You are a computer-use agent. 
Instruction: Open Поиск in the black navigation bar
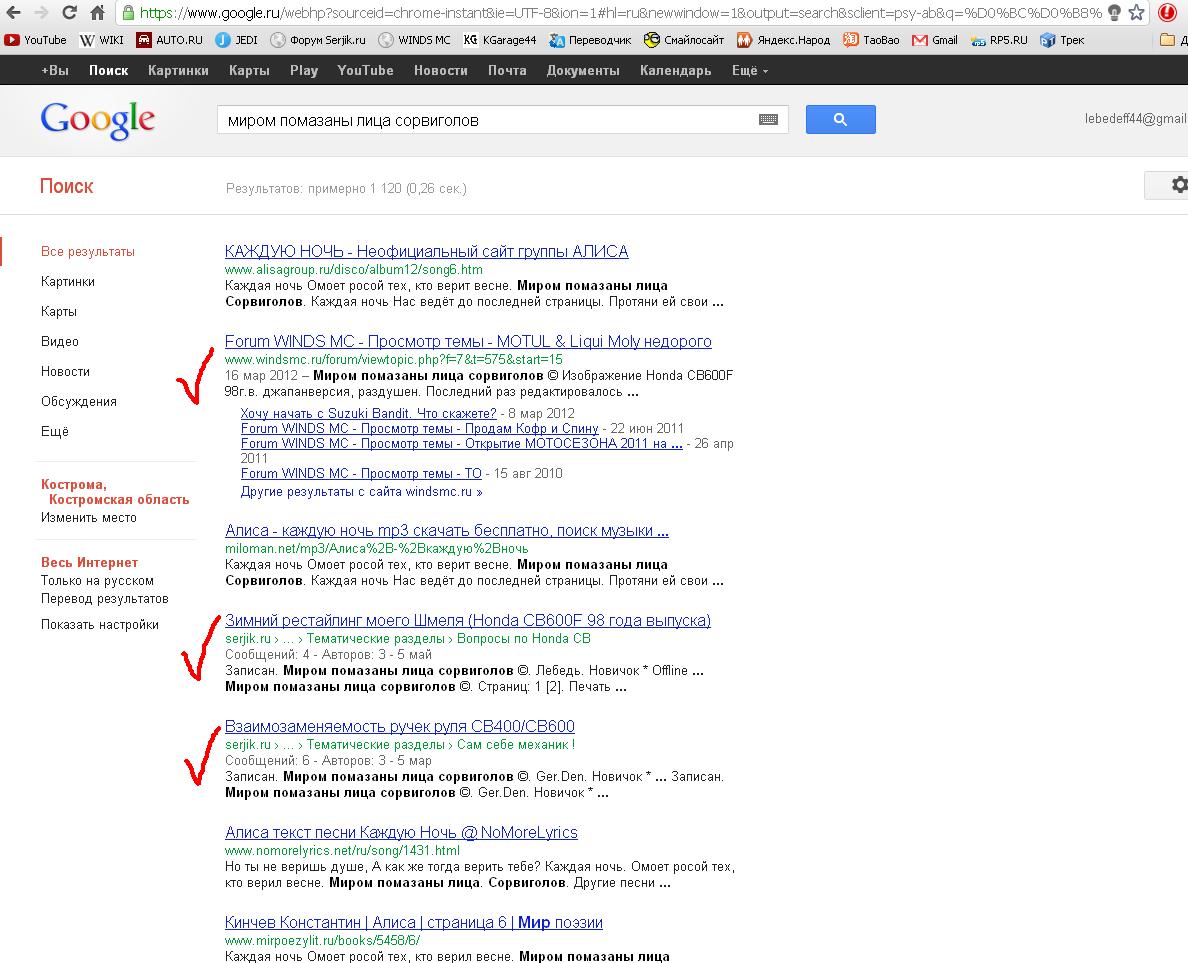click(x=108, y=70)
